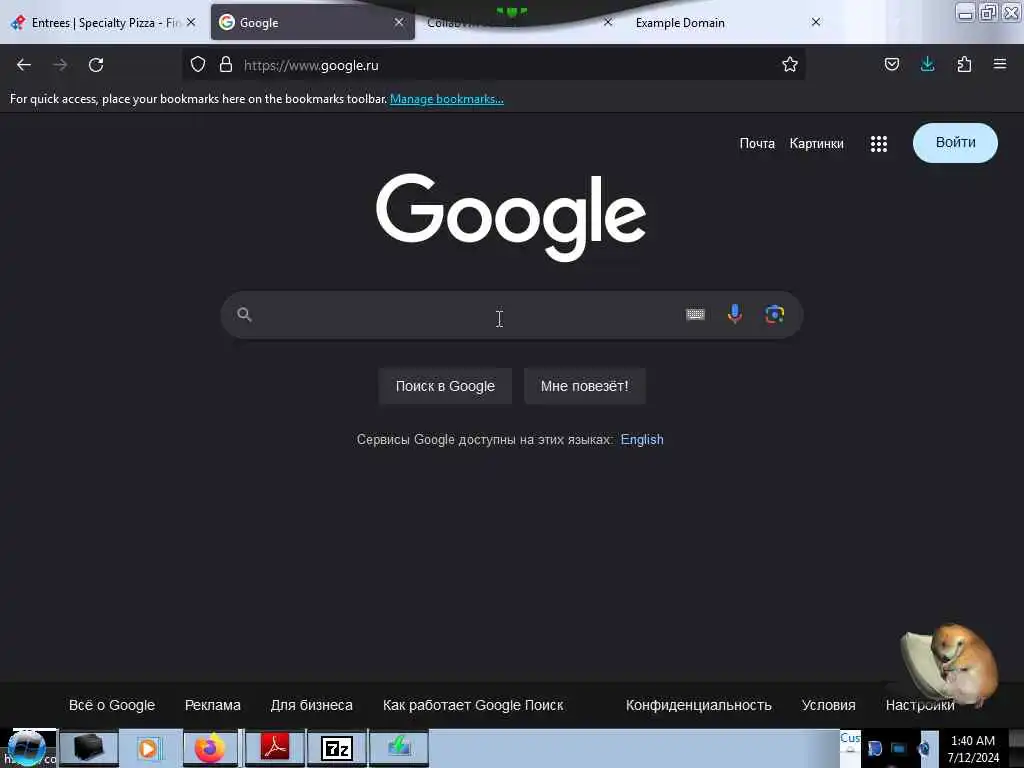The width and height of the screenshot is (1024, 768).
Task: Open the Manage bookmarks link
Action: pyautogui.click(x=447, y=99)
